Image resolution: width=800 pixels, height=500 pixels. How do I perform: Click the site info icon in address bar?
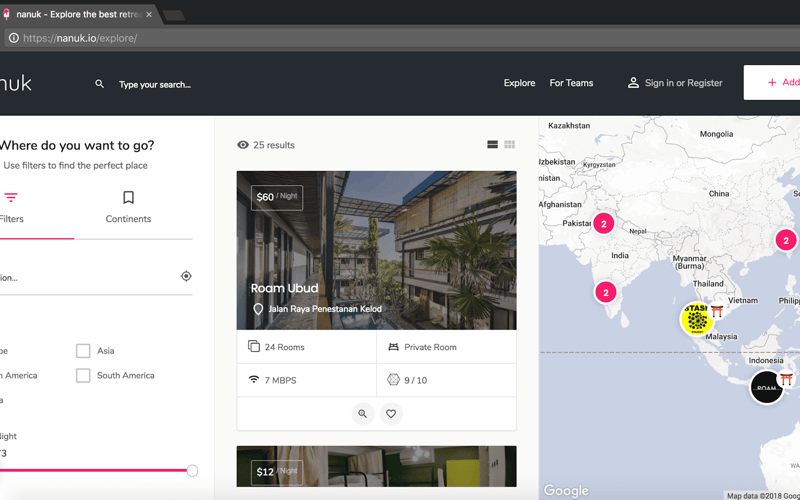click(14, 38)
